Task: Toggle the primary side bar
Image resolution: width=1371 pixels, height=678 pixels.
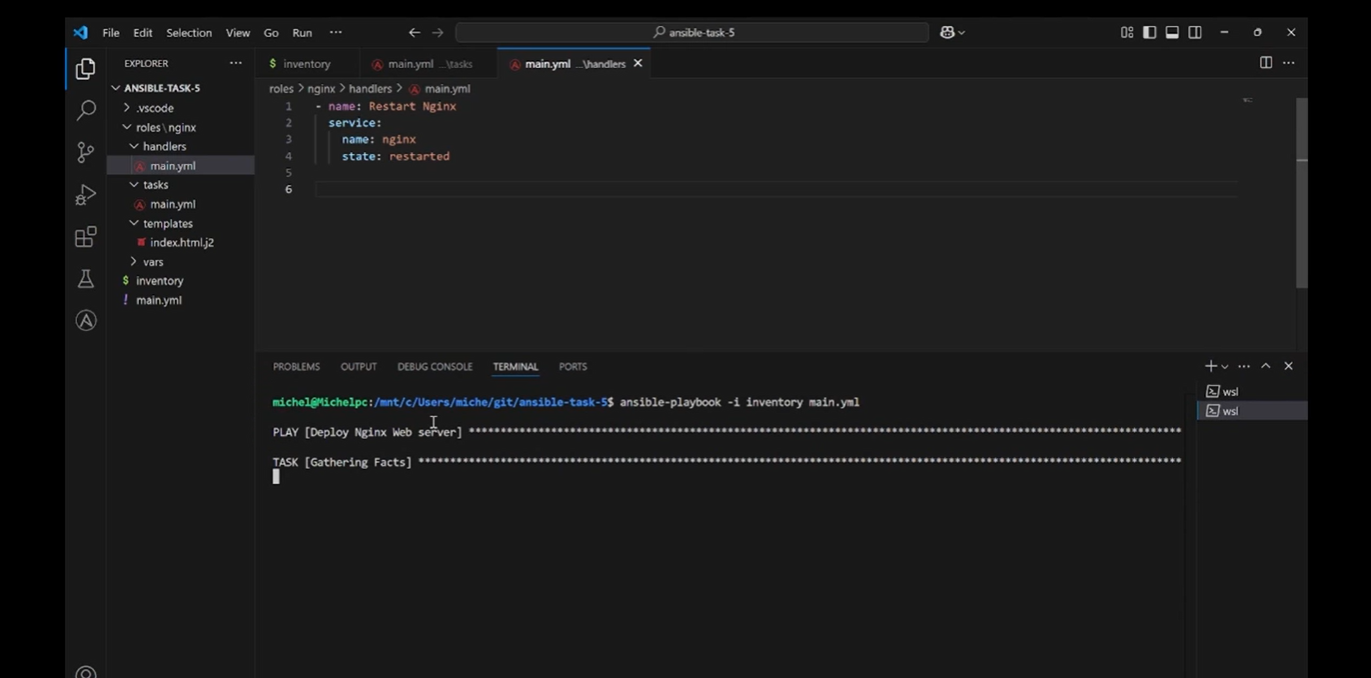Action: click(1150, 33)
